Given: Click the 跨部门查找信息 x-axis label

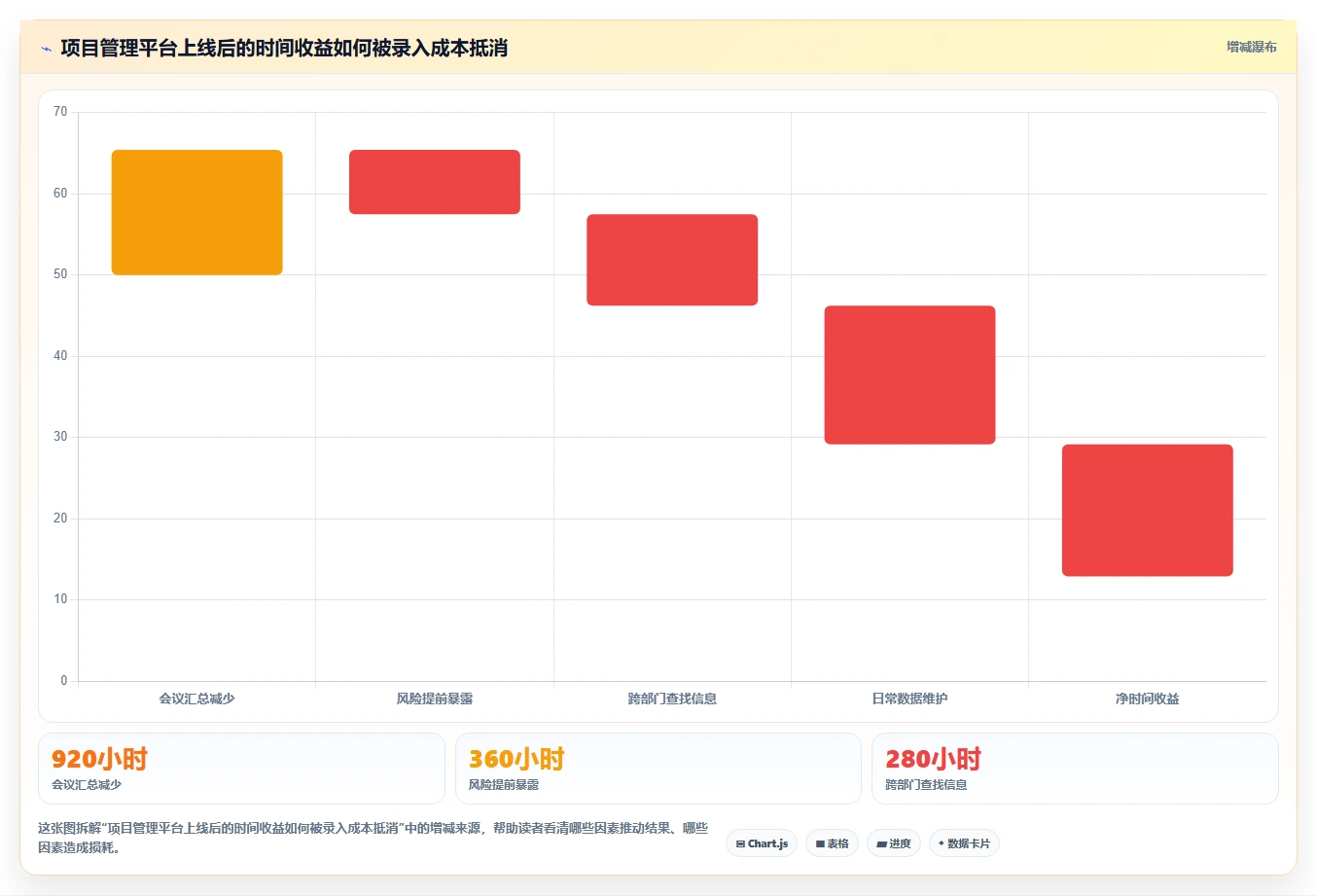Looking at the screenshot, I should pos(672,699).
